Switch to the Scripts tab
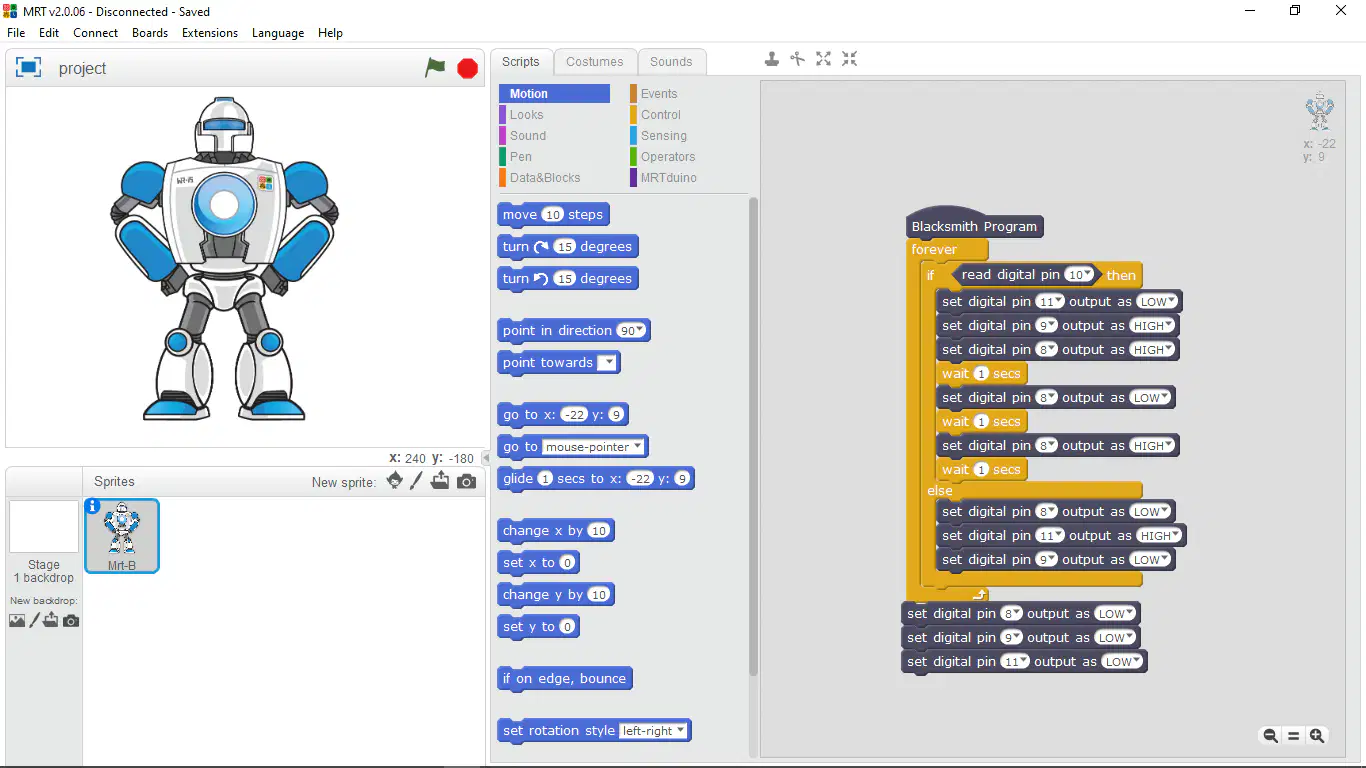 520,62
